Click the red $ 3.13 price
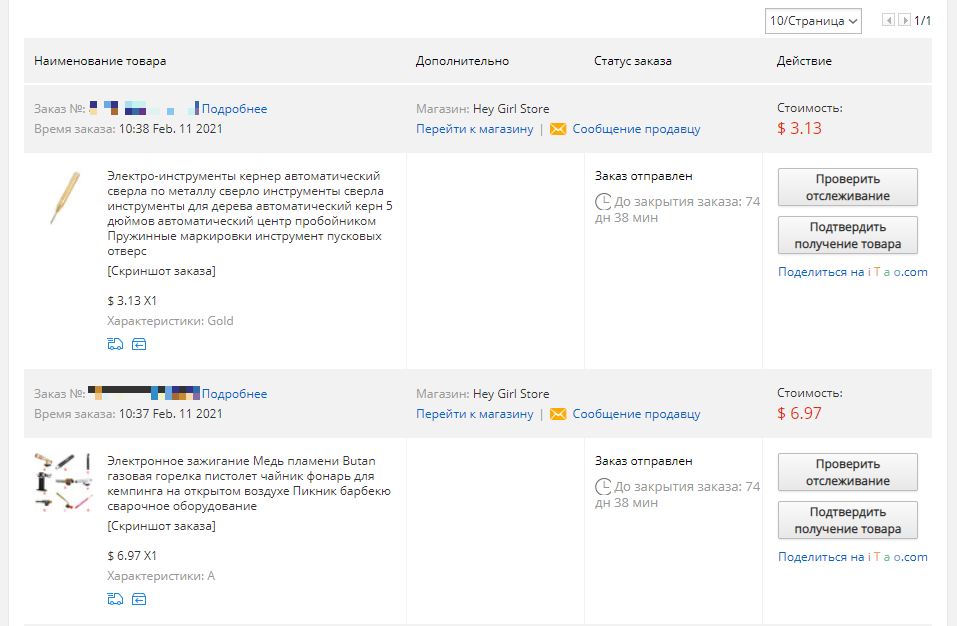The width and height of the screenshot is (957, 626). pyautogui.click(x=800, y=128)
